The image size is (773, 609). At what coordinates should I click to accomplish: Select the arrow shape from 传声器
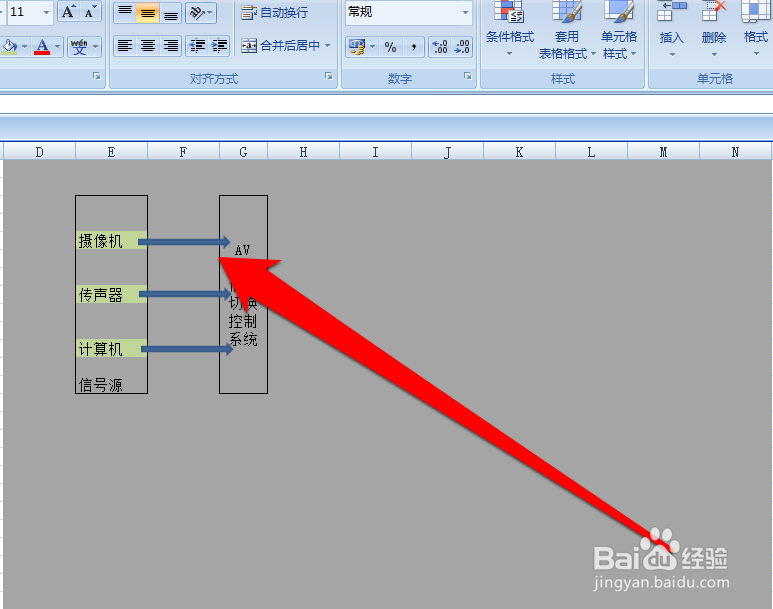[185, 294]
